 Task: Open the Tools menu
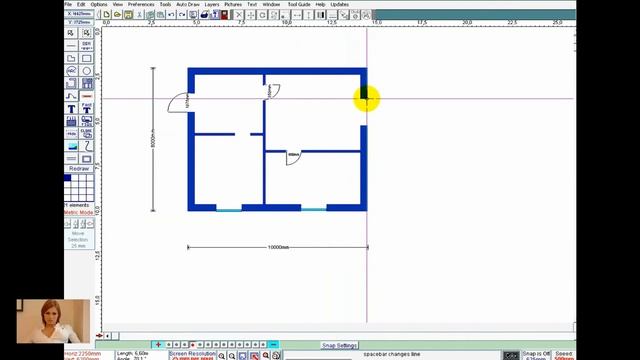click(x=165, y=4)
